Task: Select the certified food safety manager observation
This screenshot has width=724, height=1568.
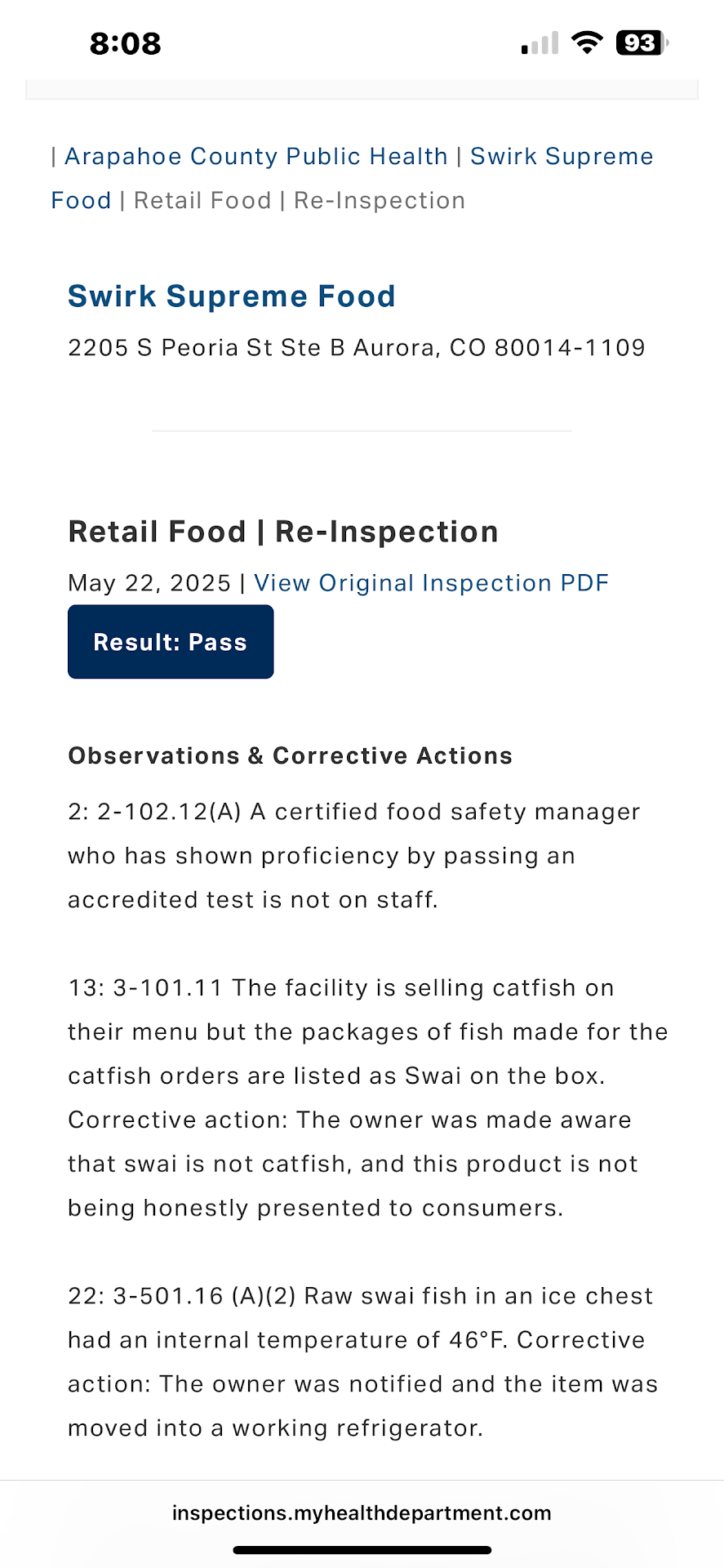Action: [354, 855]
